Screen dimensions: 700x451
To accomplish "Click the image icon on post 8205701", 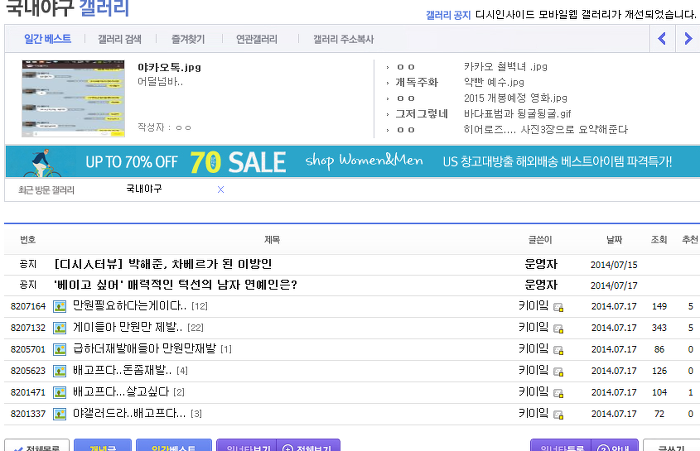I will (59, 349).
